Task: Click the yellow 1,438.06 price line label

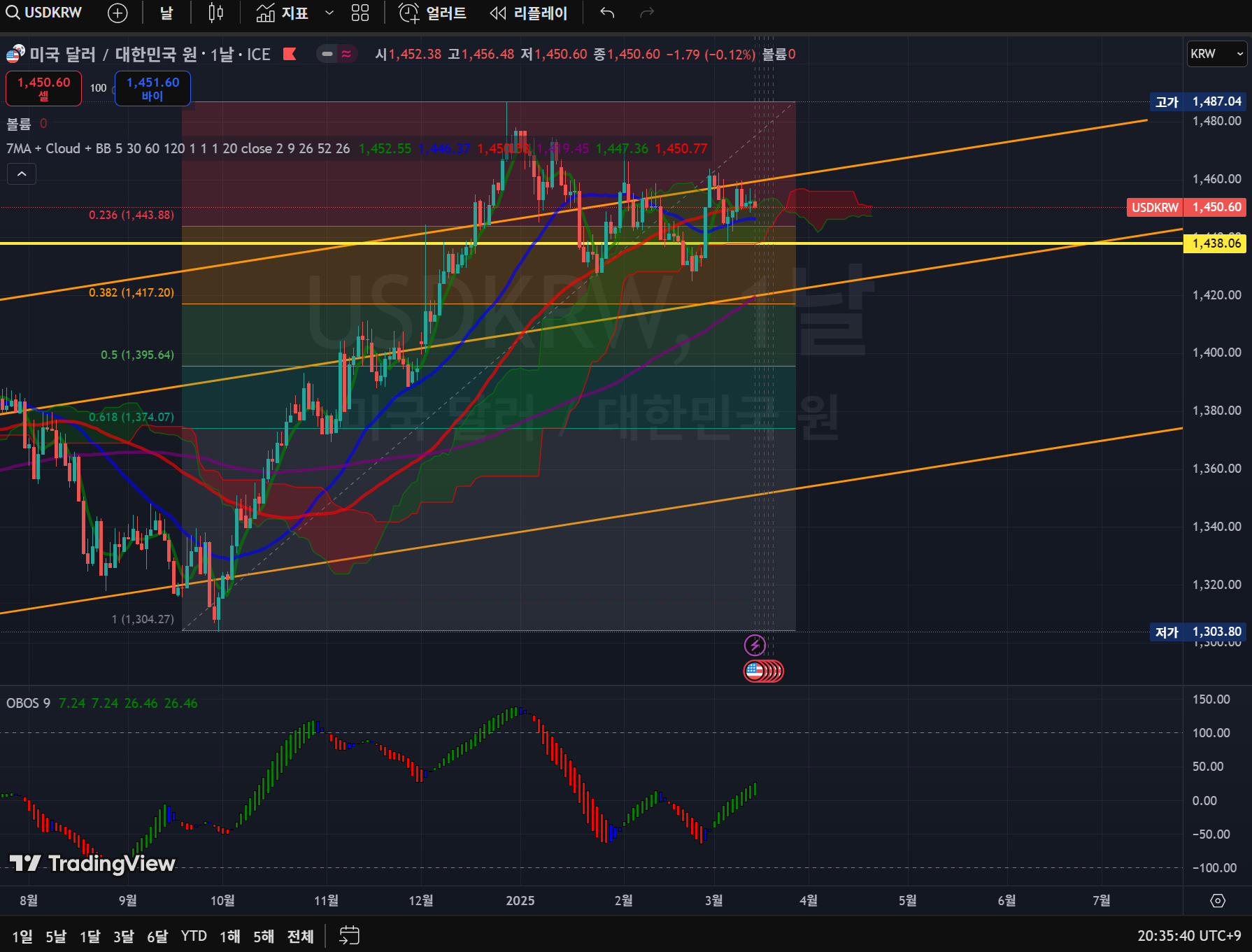Action: click(1216, 243)
